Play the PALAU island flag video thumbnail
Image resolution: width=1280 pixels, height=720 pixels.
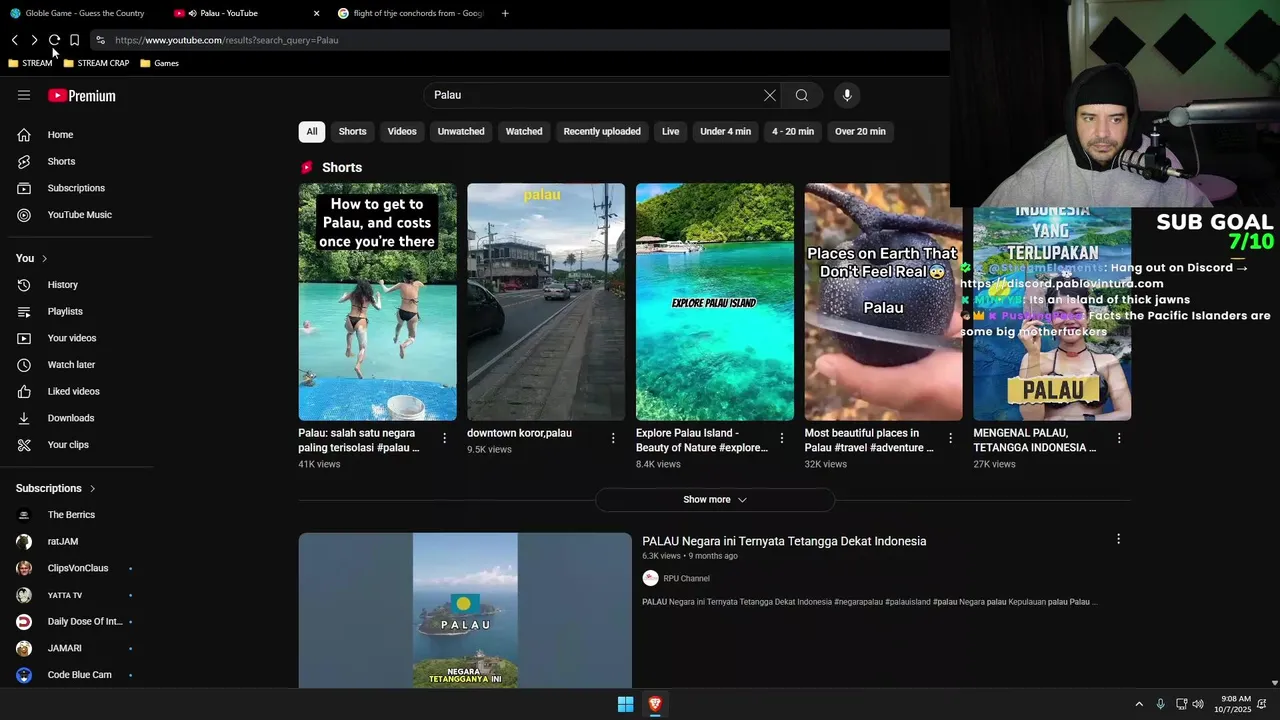point(465,610)
